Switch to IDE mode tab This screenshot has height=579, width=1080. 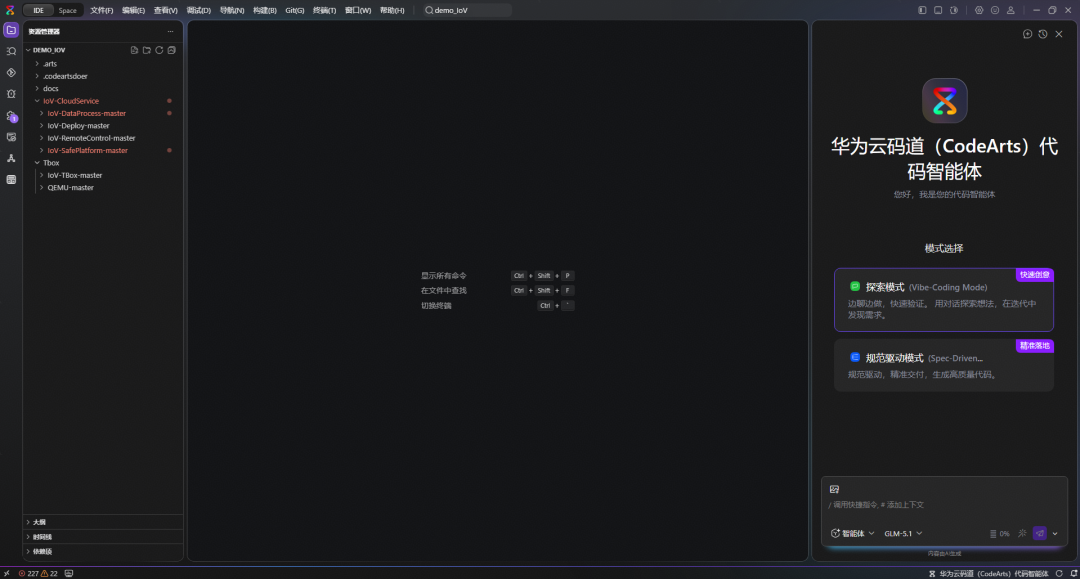pos(39,10)
